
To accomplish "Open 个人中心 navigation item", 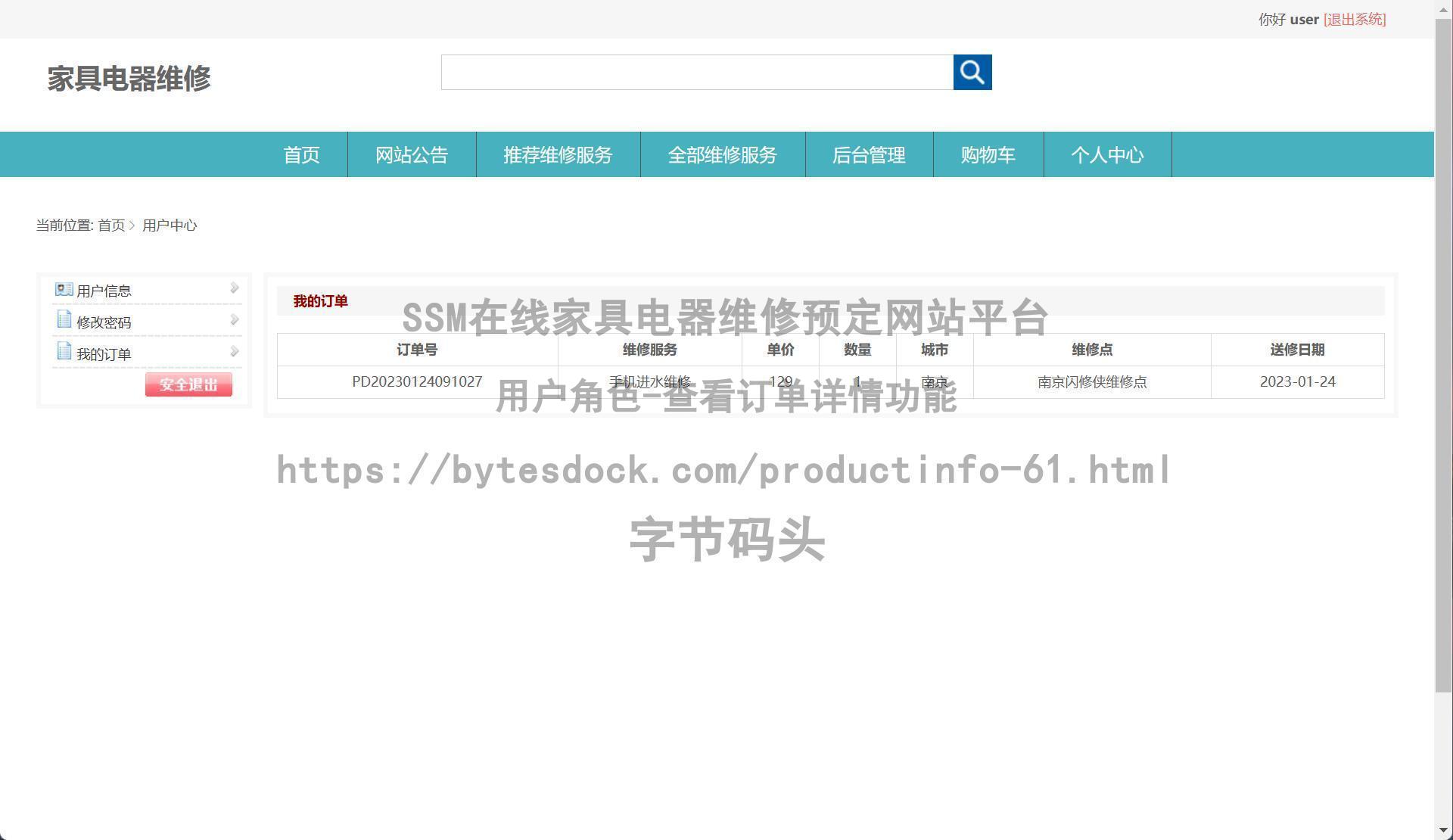I will 1107,155.
